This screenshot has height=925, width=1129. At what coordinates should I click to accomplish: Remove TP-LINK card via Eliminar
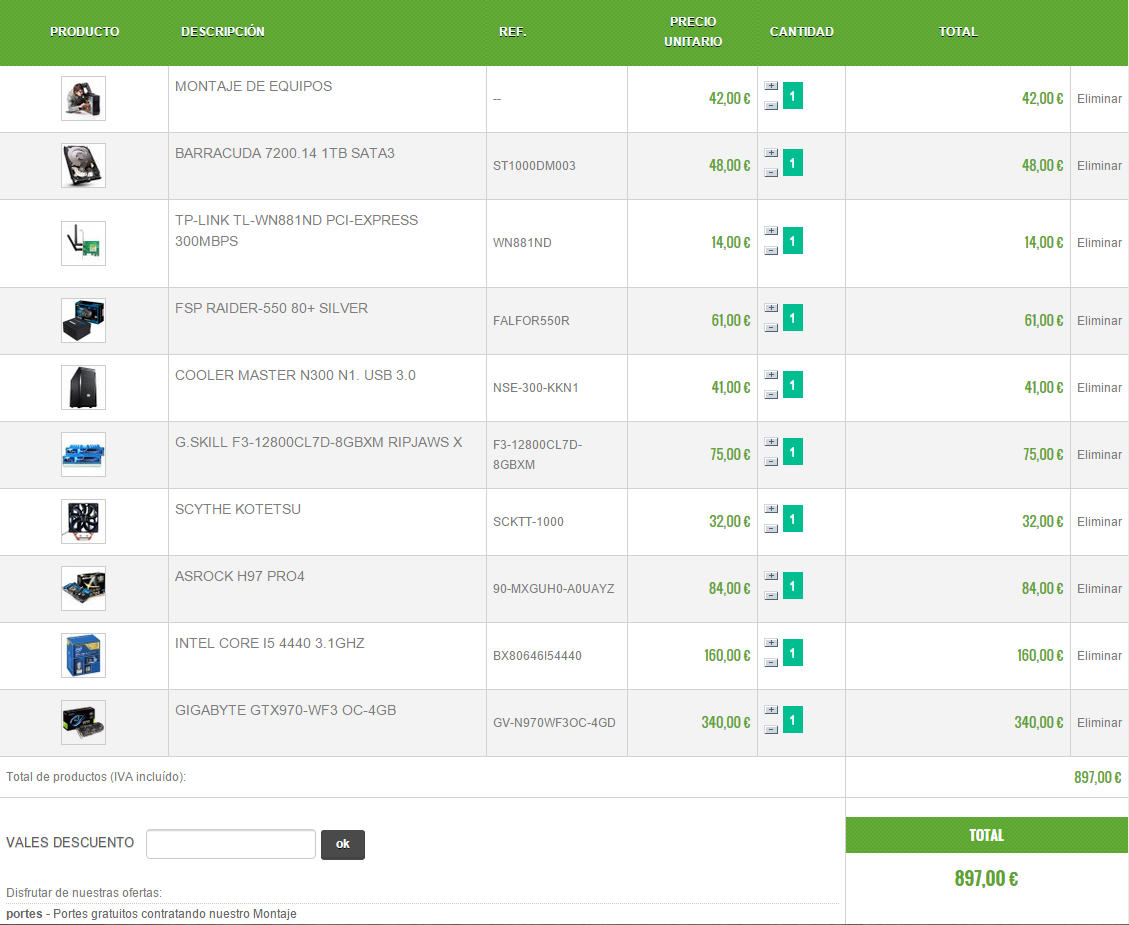pyautogui.click(x=1099, y=243)
